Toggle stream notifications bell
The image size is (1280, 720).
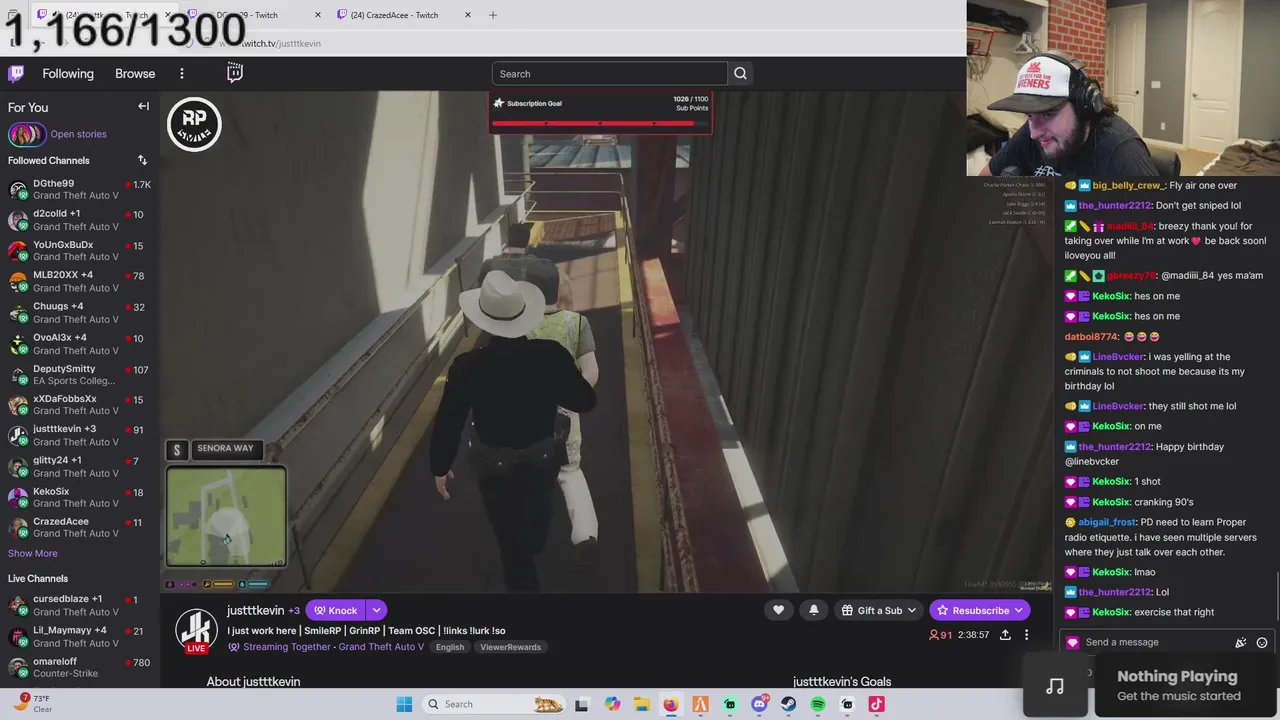813,610
